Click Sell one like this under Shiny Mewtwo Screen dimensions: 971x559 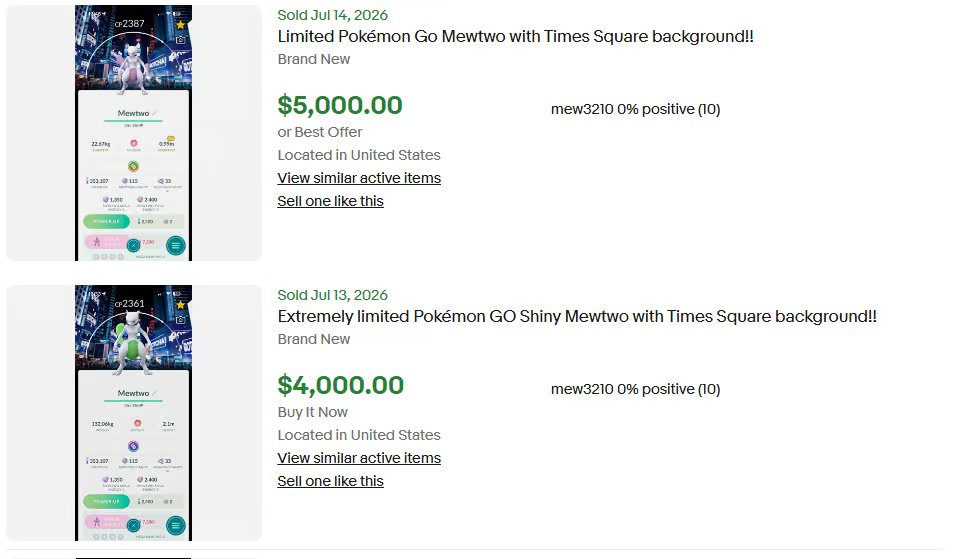tap(331, 481)
